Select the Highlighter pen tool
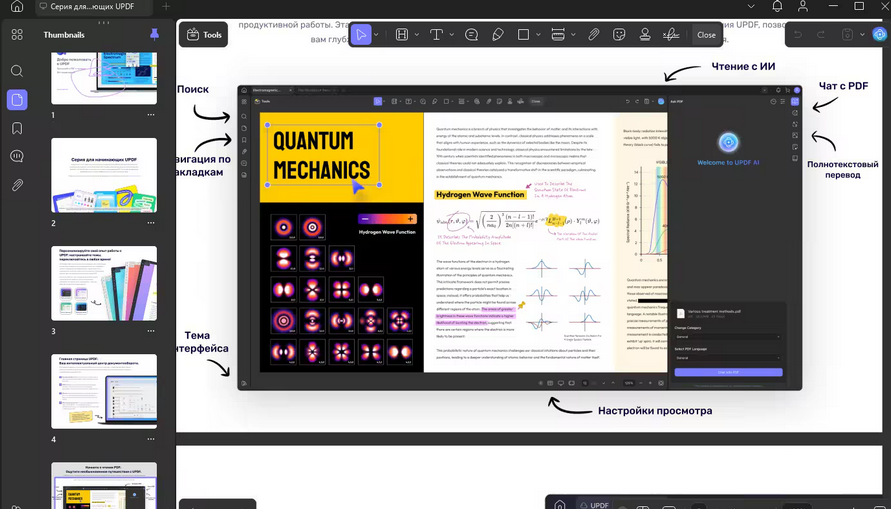Image resolution: width=891 pixels, height=509 pixels. click(498, 34)
